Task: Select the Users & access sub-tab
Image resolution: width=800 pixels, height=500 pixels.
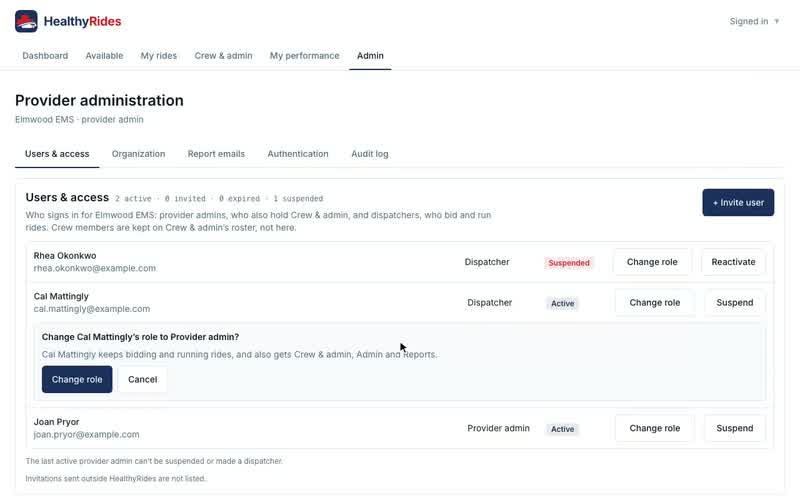Action: point(57,154)
